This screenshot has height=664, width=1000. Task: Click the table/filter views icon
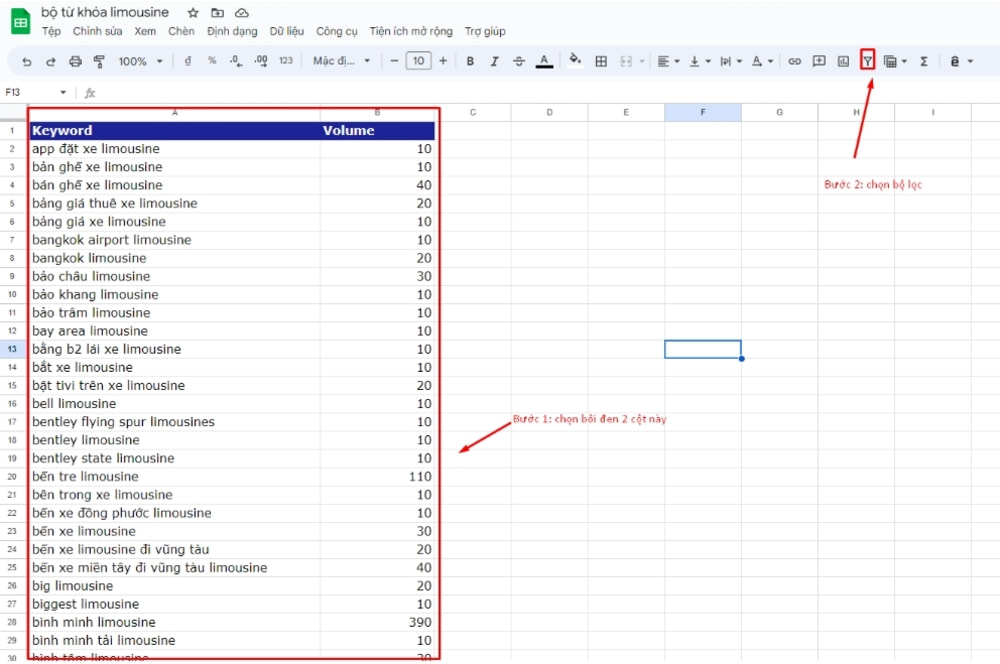(x=891, y=62)
